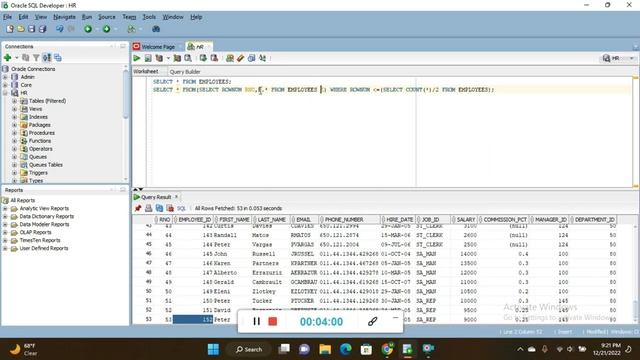The width and height of the screenshot is (640, 360).
Task: Click the SQL link in Query Result toolbar
Action: (181, 208)
